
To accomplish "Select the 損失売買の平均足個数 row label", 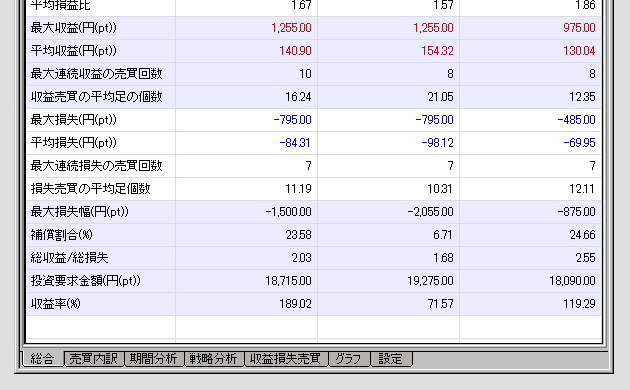I will (90, 188).
